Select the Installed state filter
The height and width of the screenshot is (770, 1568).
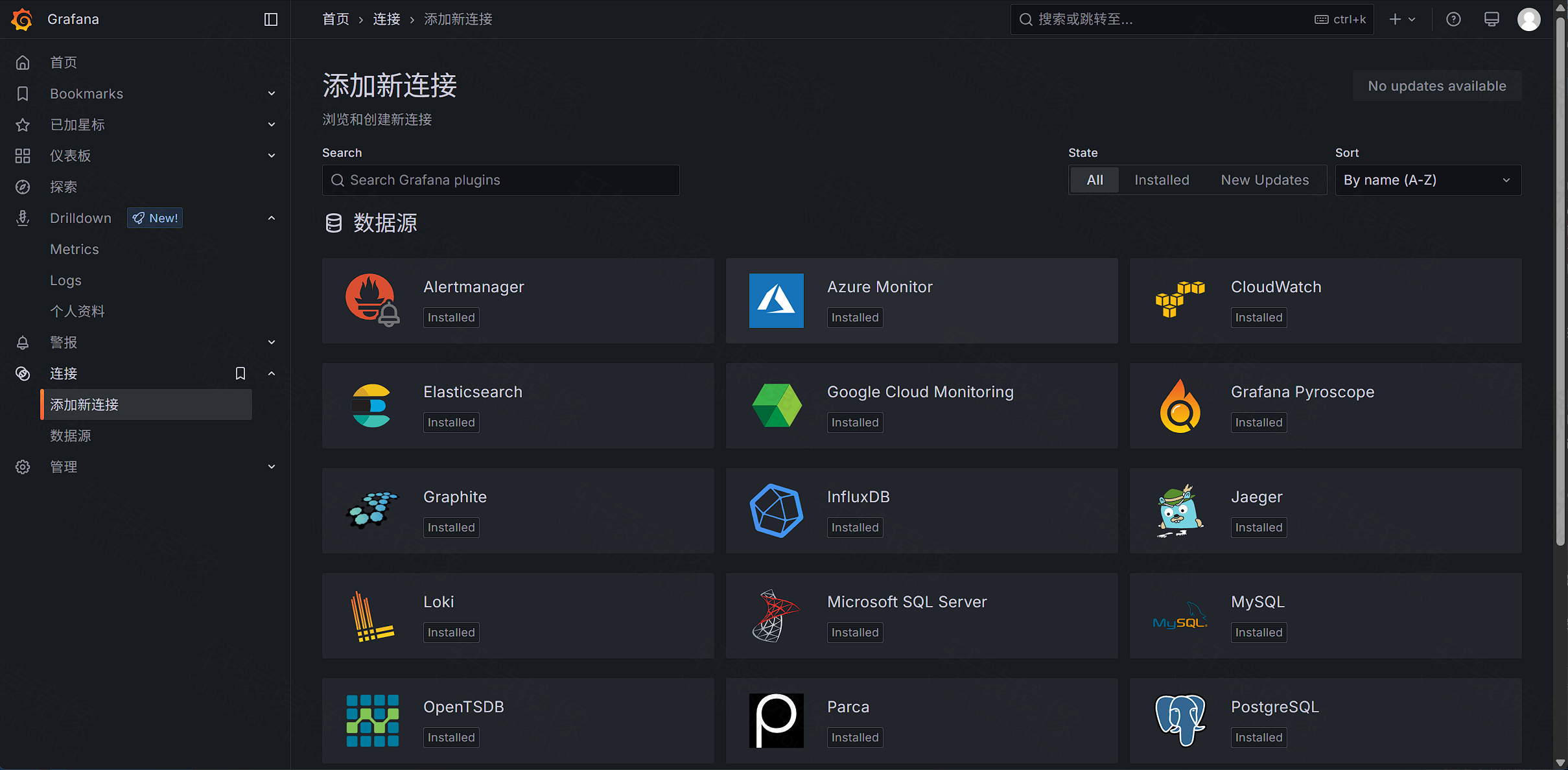(x=1162, y=180)
